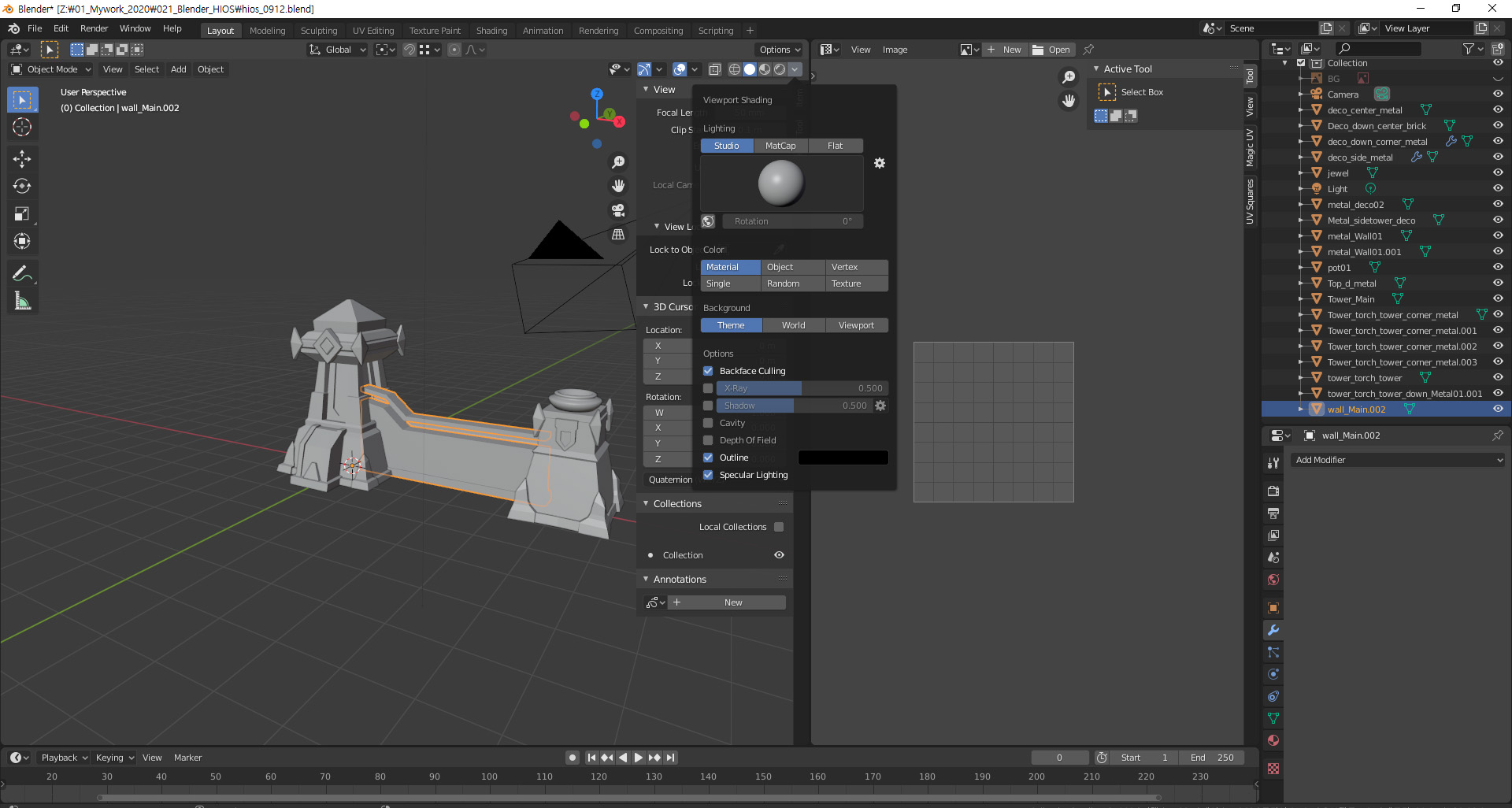Open the Tool properties tab

pyautogui.click(x=1273, y=463)
